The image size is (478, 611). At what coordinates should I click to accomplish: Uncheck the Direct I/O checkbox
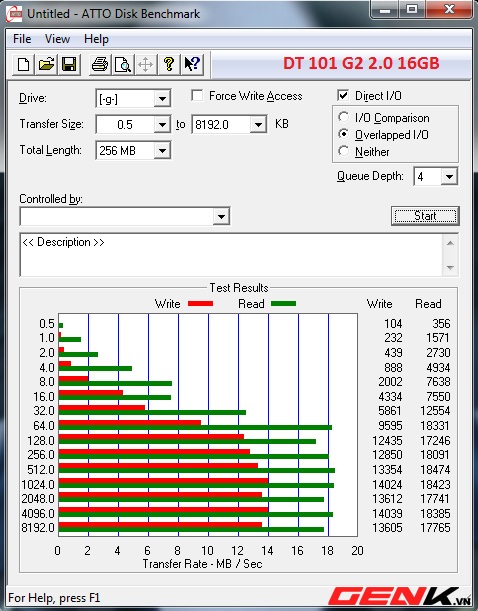click(x=343, y=95)
